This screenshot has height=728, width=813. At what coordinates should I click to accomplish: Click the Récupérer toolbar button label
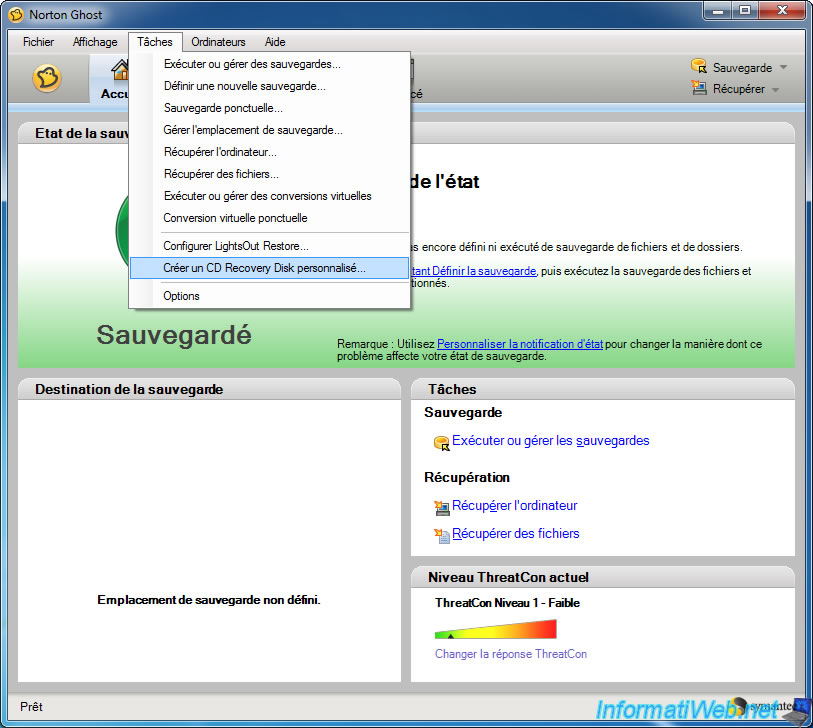click(739, 89)
